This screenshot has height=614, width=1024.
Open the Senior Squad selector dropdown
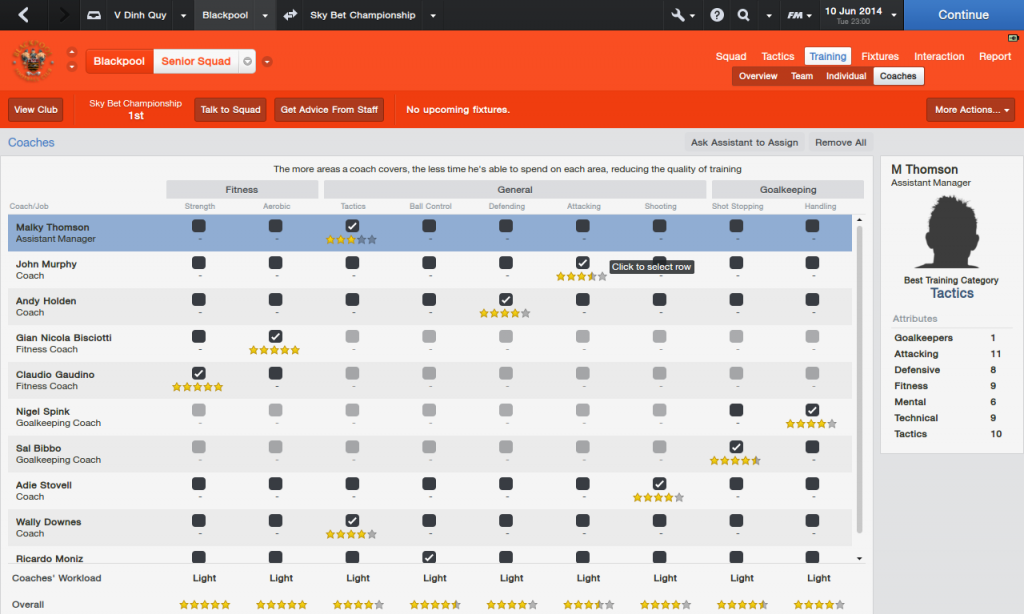click(x=248, y=61)
